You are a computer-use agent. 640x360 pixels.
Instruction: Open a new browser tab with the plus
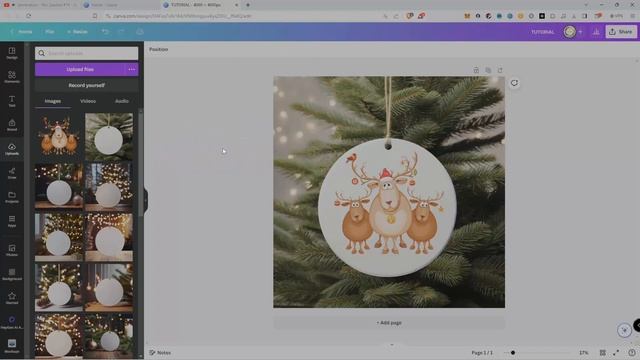point(248,5)
